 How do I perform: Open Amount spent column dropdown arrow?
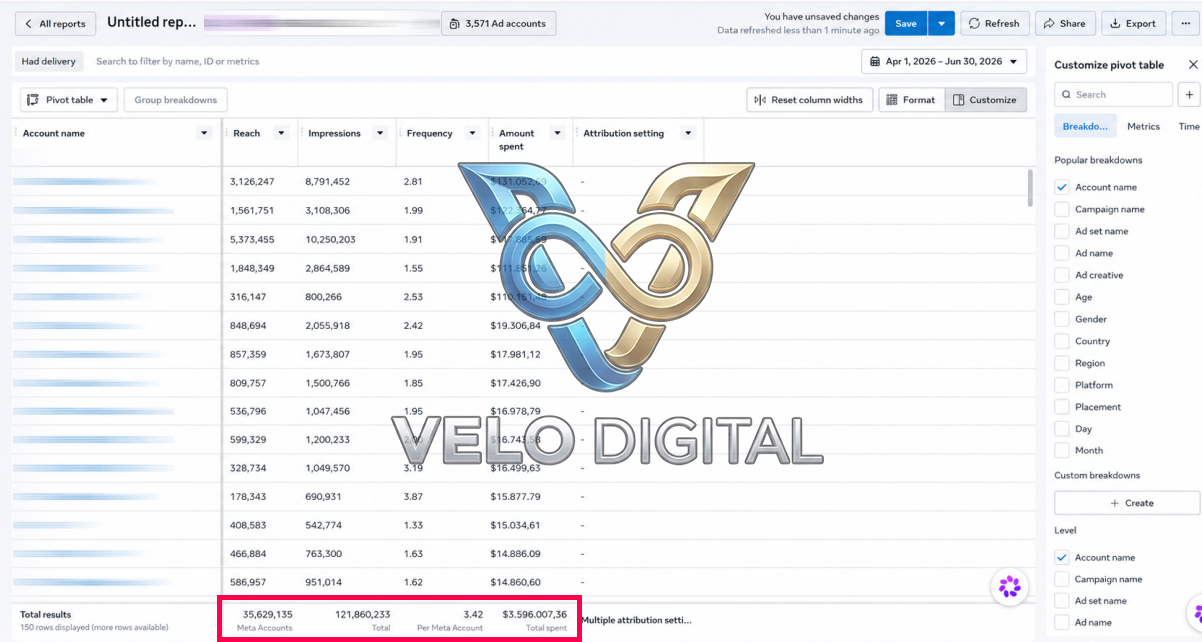[x=557, y=133]
